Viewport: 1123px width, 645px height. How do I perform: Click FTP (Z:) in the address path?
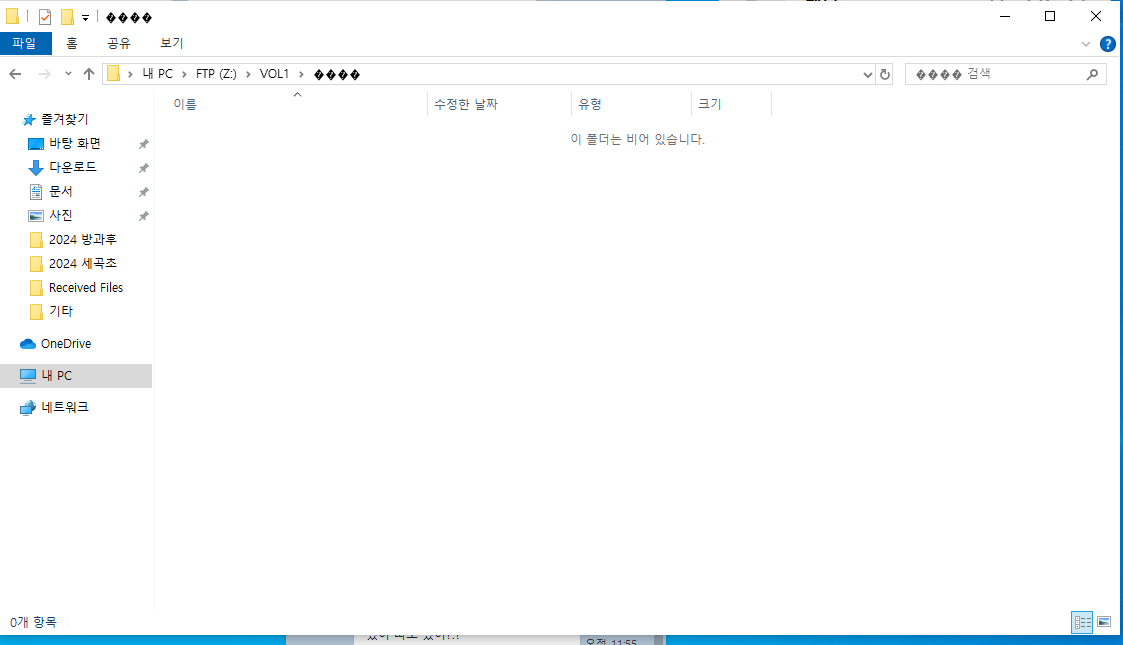pyautogui.click(x=216, y=74)
